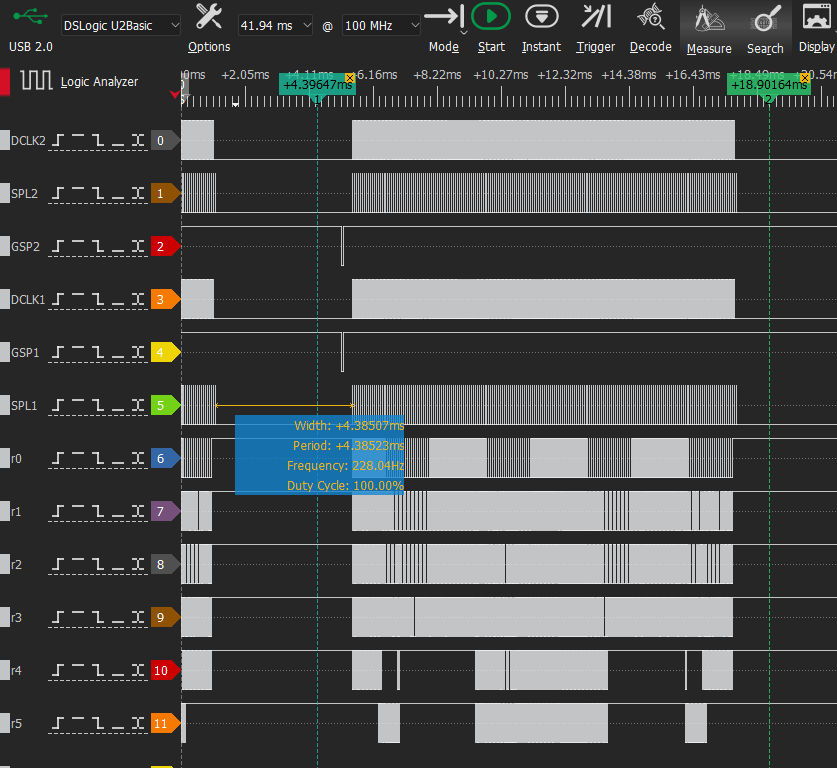Switch to the Measure panel

click(709, 27)
